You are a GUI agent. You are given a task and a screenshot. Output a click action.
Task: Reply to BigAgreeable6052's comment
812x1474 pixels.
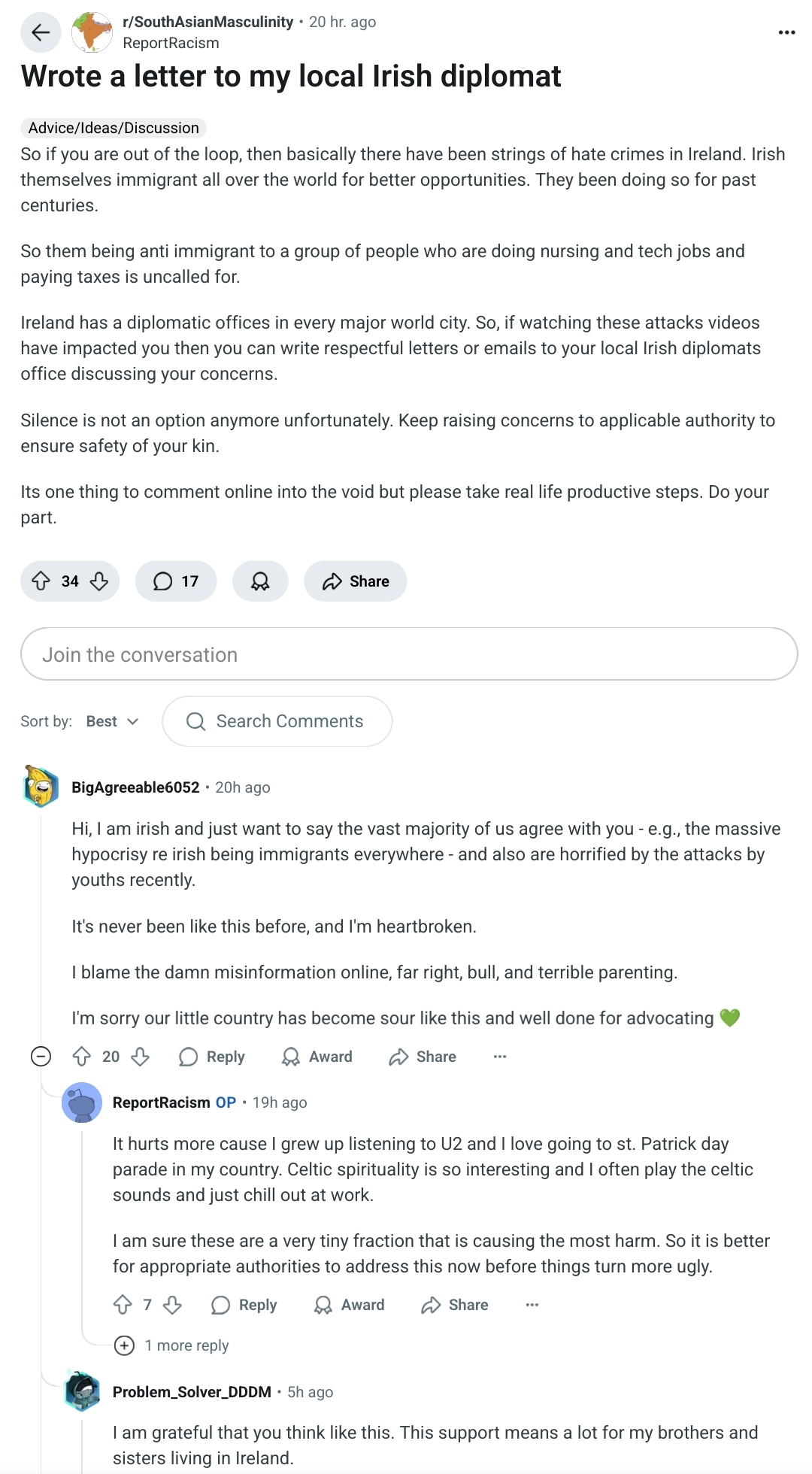point(212,1057)
